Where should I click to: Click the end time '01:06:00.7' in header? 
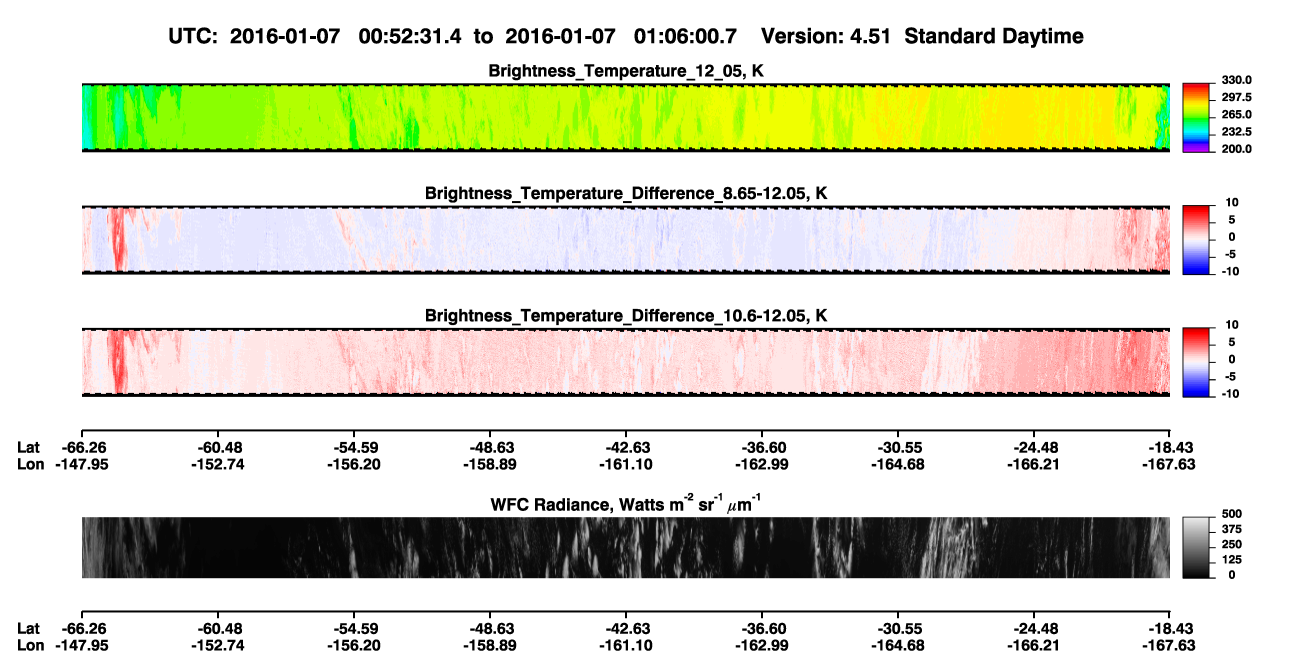coord(686,36)
